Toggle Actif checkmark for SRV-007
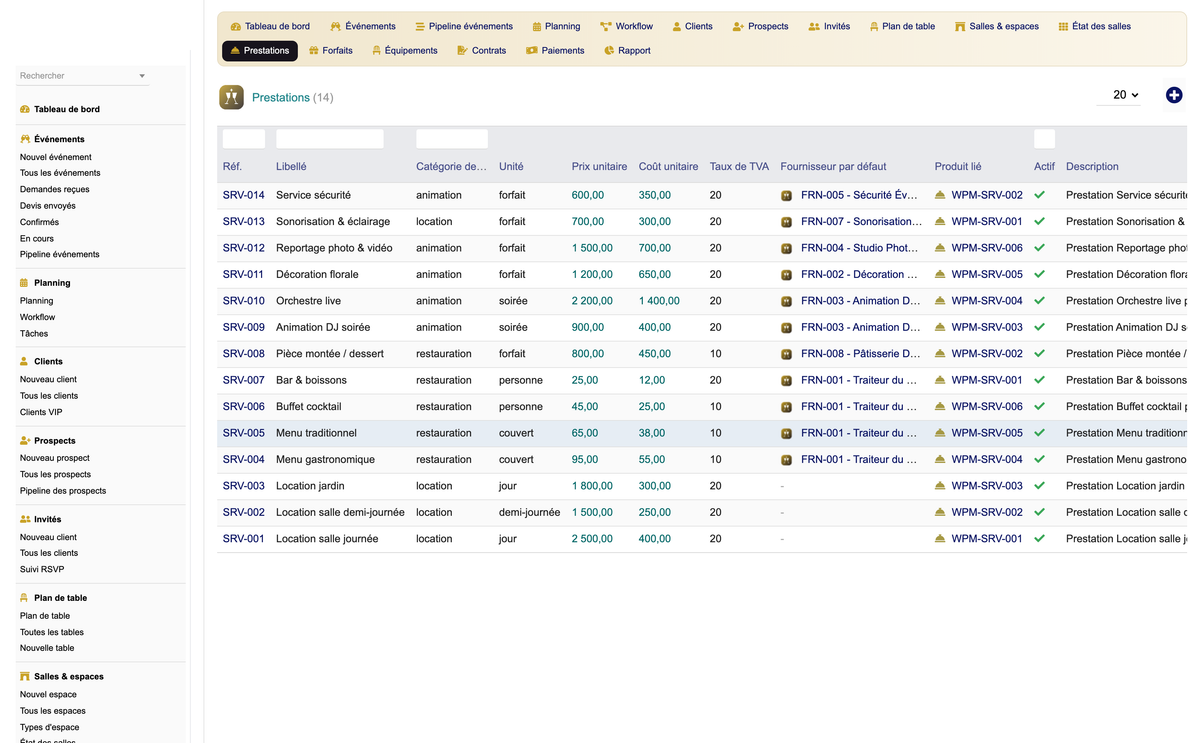Image resolution: width=1200 pixels, height=743 pixels. [1040, 380]
